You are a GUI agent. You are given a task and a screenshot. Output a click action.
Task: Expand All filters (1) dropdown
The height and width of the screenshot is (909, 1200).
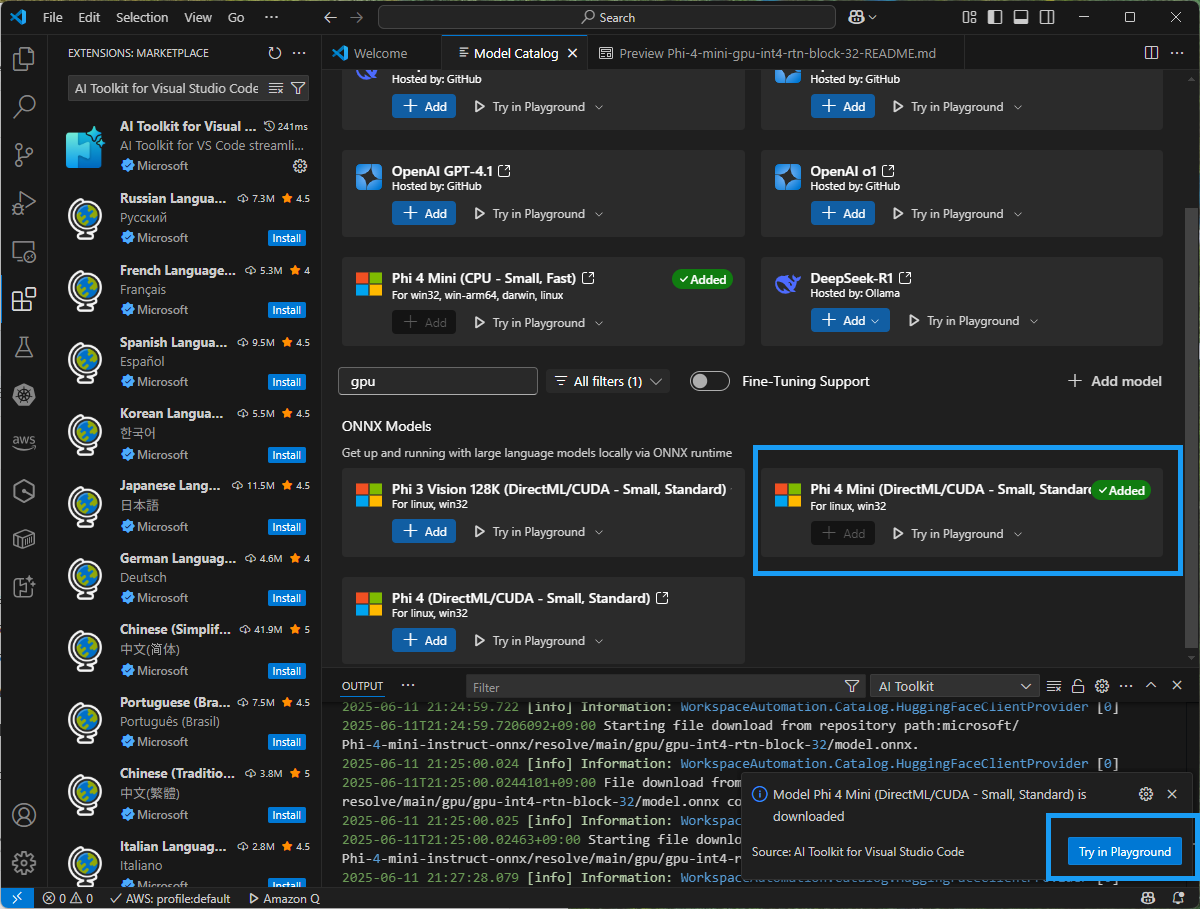click(x=608, y=381)
